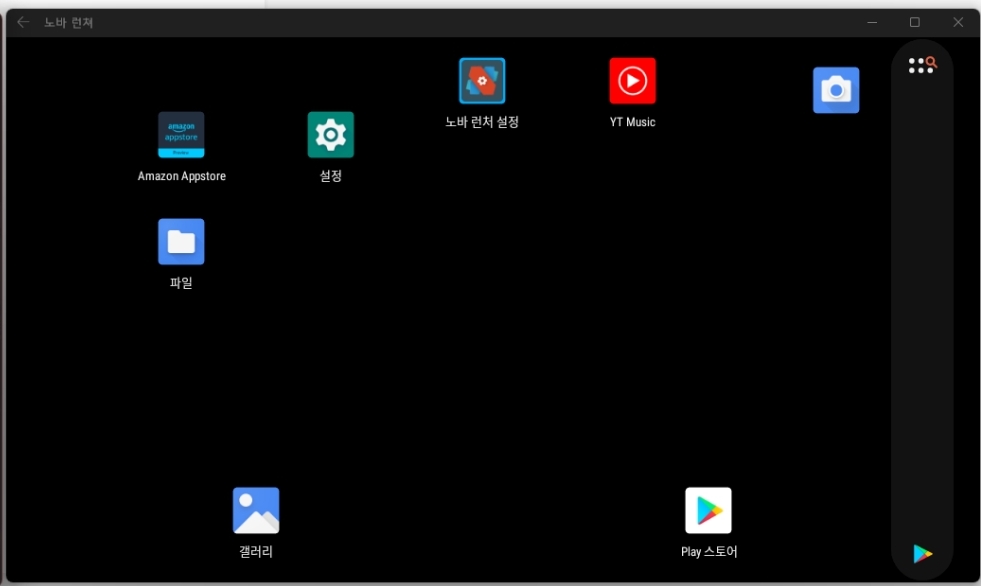Click the 파일 label text
This screenshot has height=586, width=981.
[x=181, y=283]
